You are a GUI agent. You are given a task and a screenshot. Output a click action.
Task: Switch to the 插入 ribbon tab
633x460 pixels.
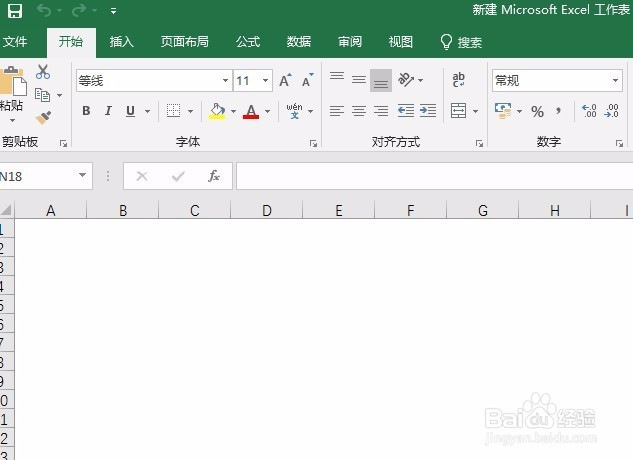122,42
